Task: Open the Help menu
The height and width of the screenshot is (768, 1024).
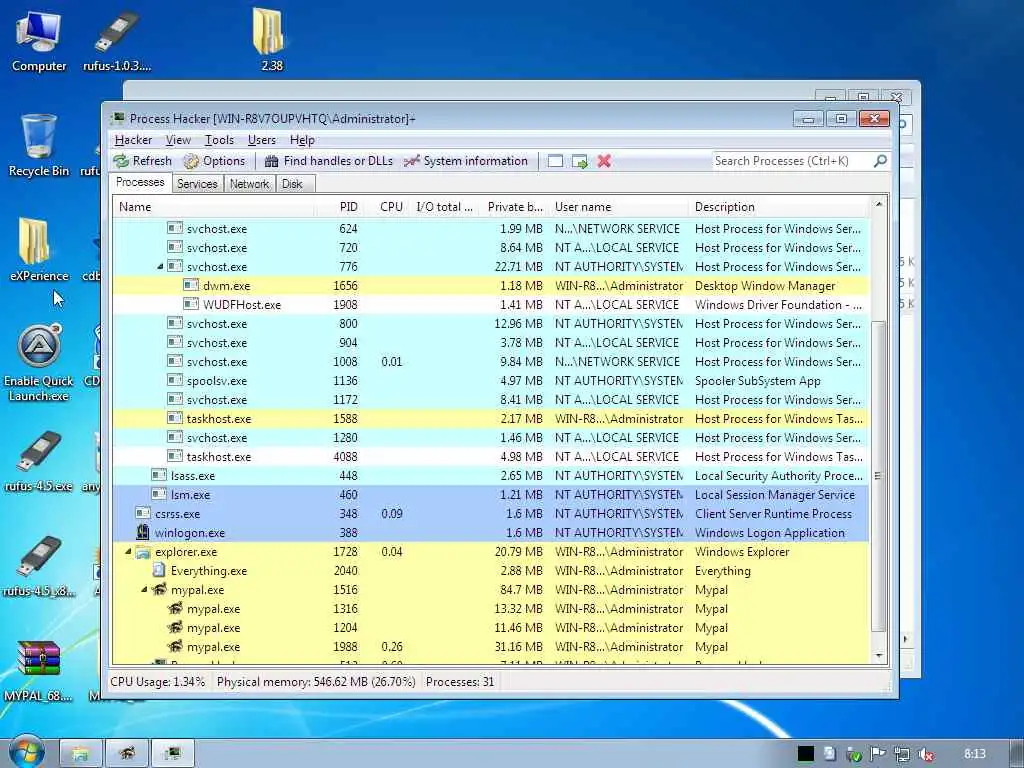Action: pos(302,140)
